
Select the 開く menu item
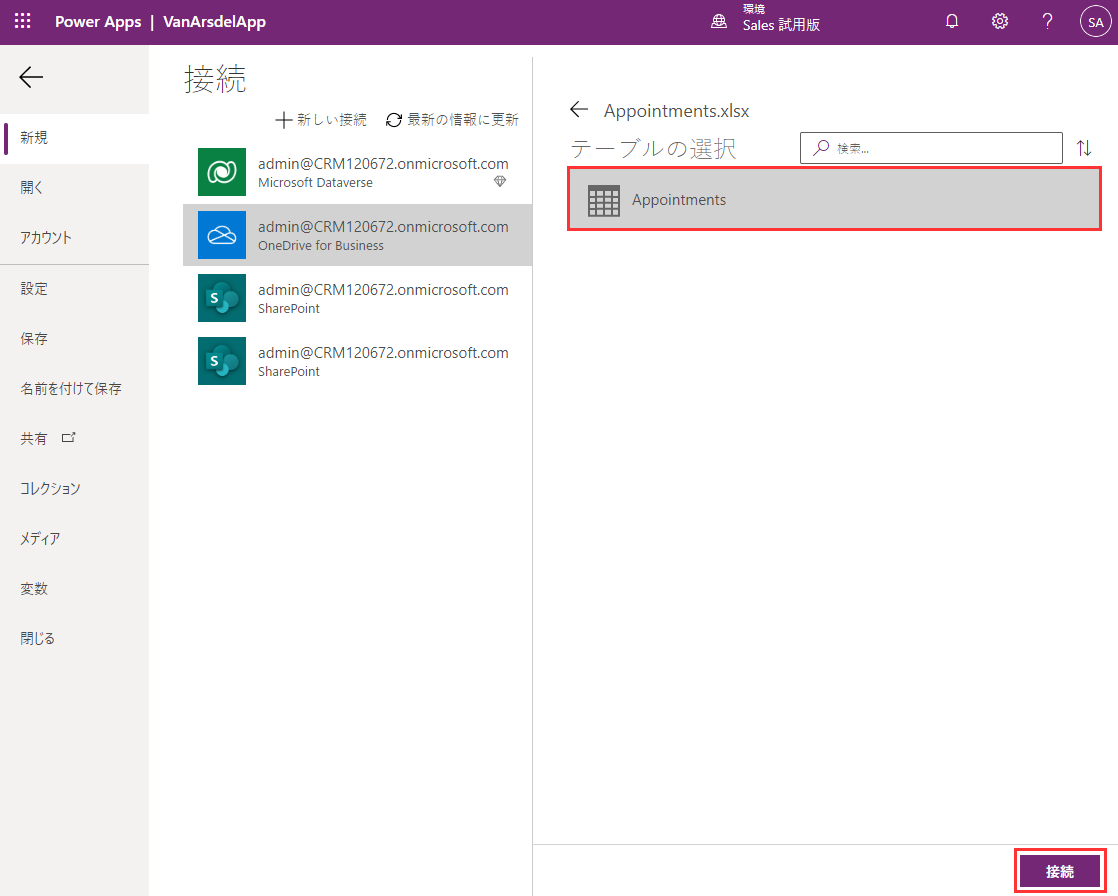click(75, 187)
